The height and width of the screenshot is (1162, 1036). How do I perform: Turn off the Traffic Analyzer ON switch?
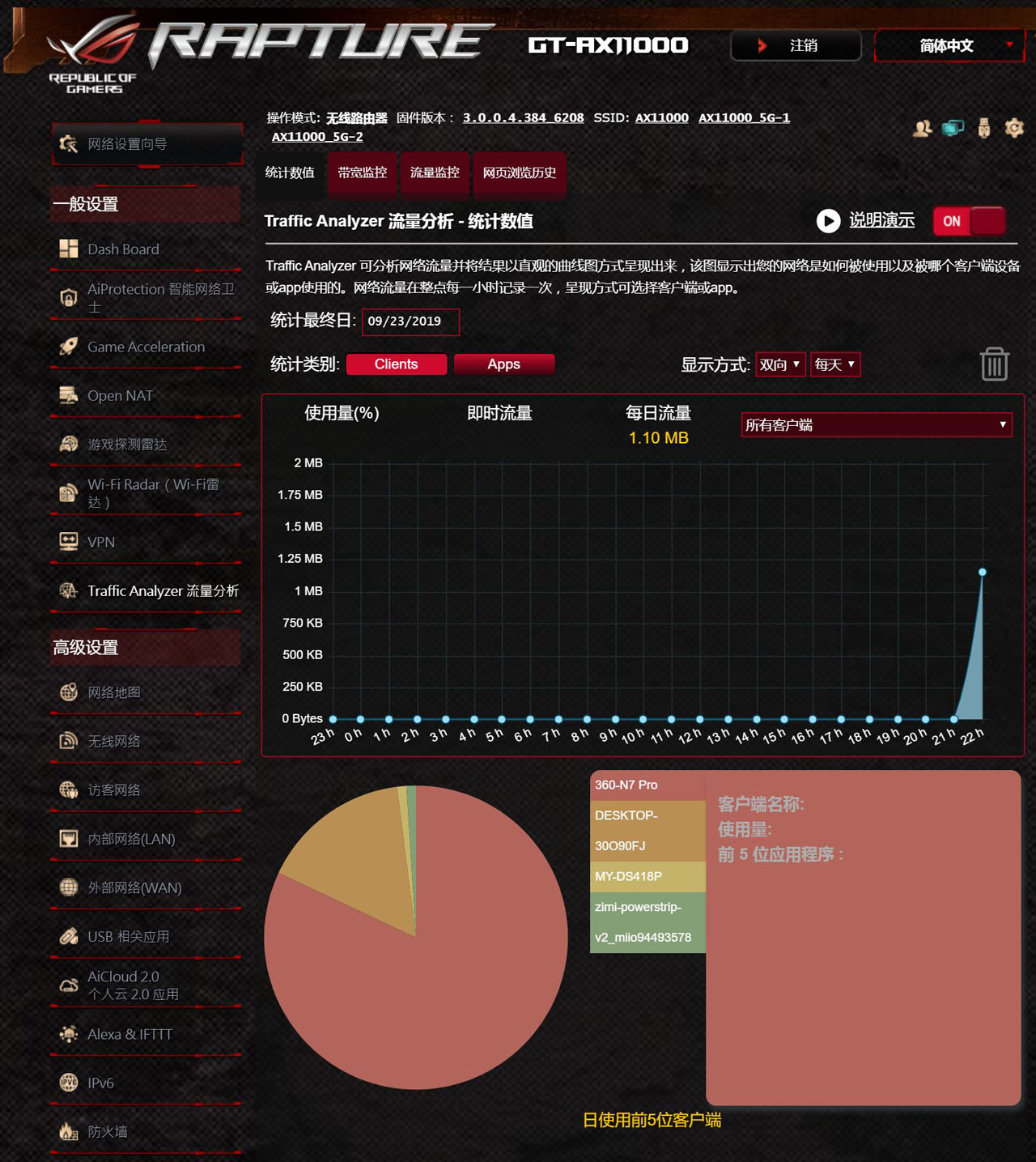pyautogui.click(x=969, y=221)
